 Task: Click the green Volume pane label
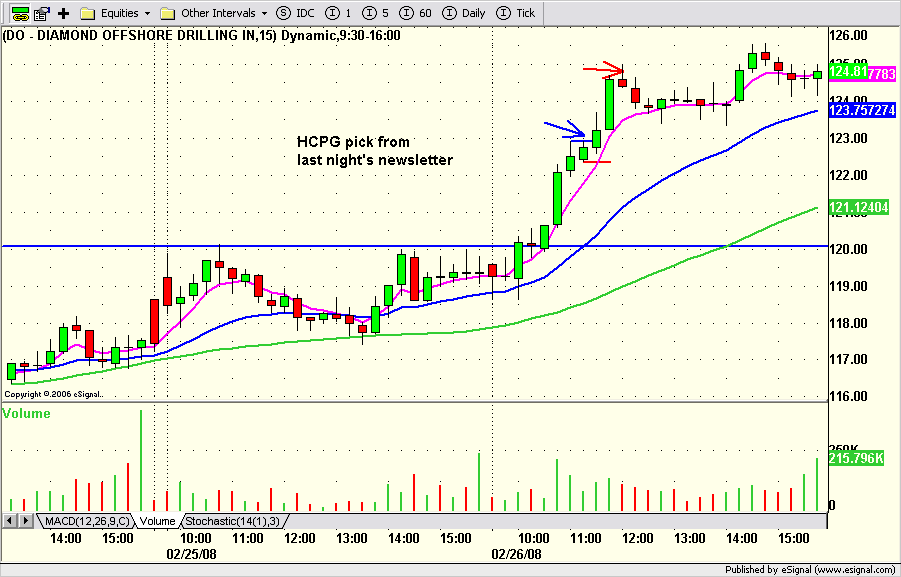coord(26,413)
